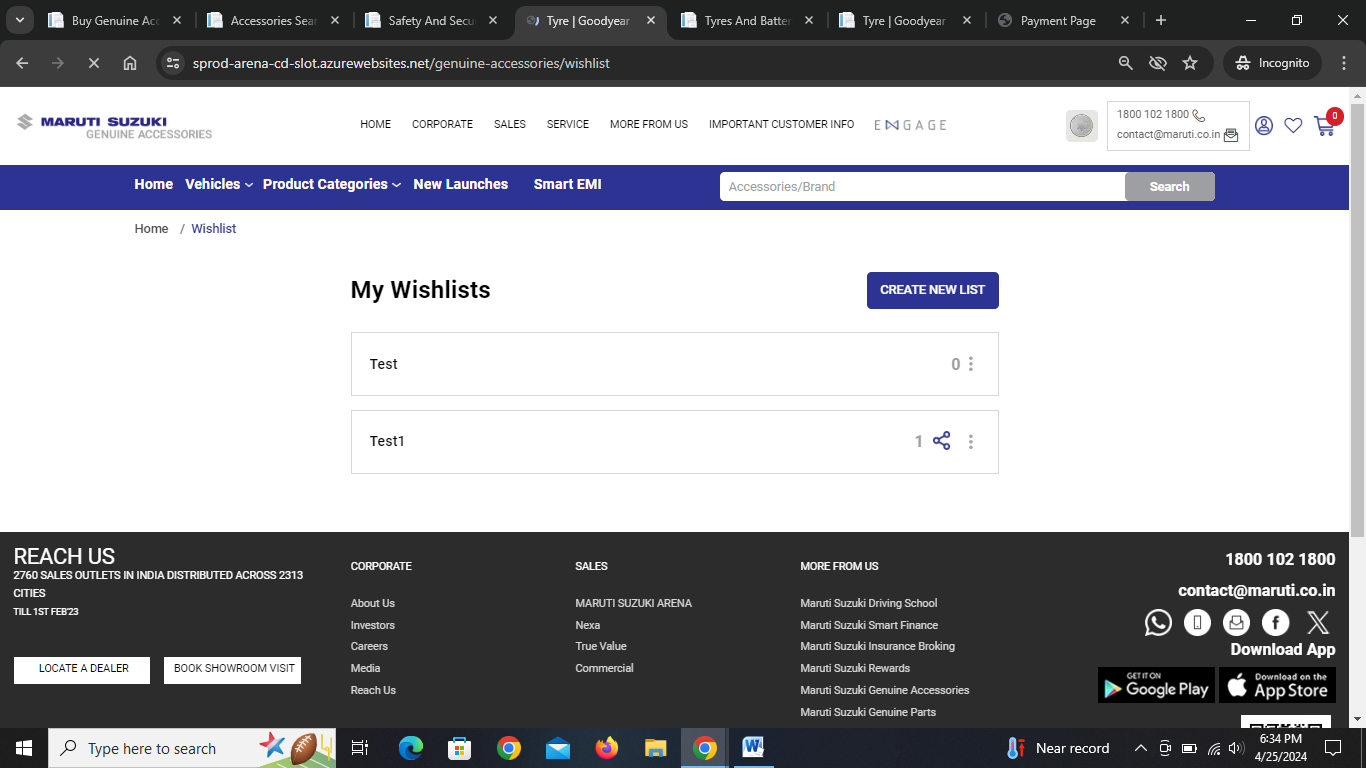Screen dimensions: 1366x768
Task: Share the Test1 wishlist
Action: (942, 441)
